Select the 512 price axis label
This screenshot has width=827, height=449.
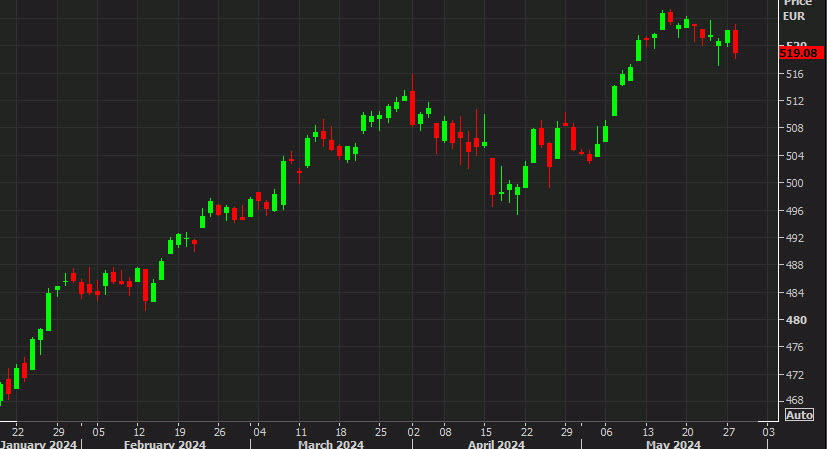click(794, 101)
